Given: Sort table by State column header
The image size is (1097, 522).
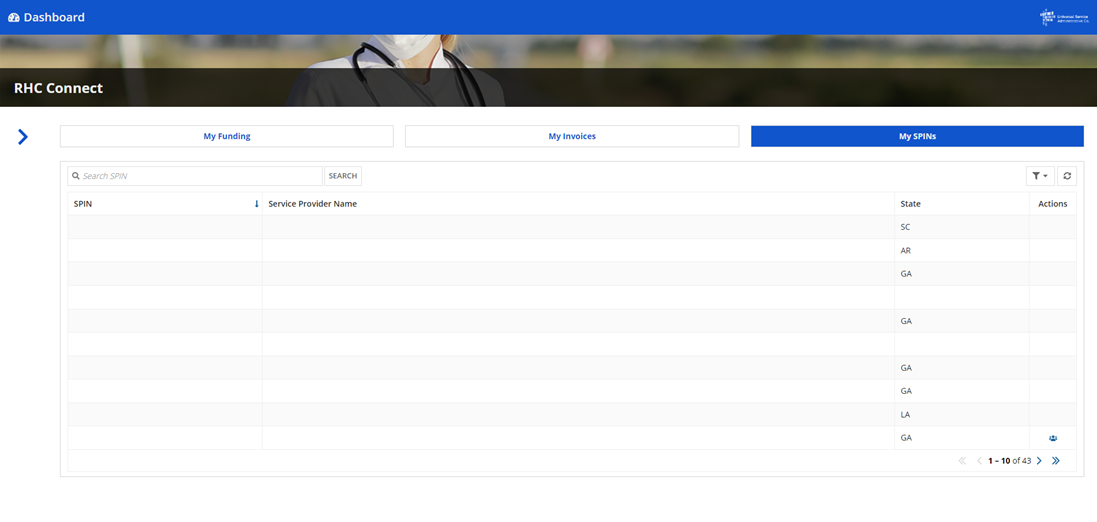Looking at the screenshot, I should click(x=910, y=204).
